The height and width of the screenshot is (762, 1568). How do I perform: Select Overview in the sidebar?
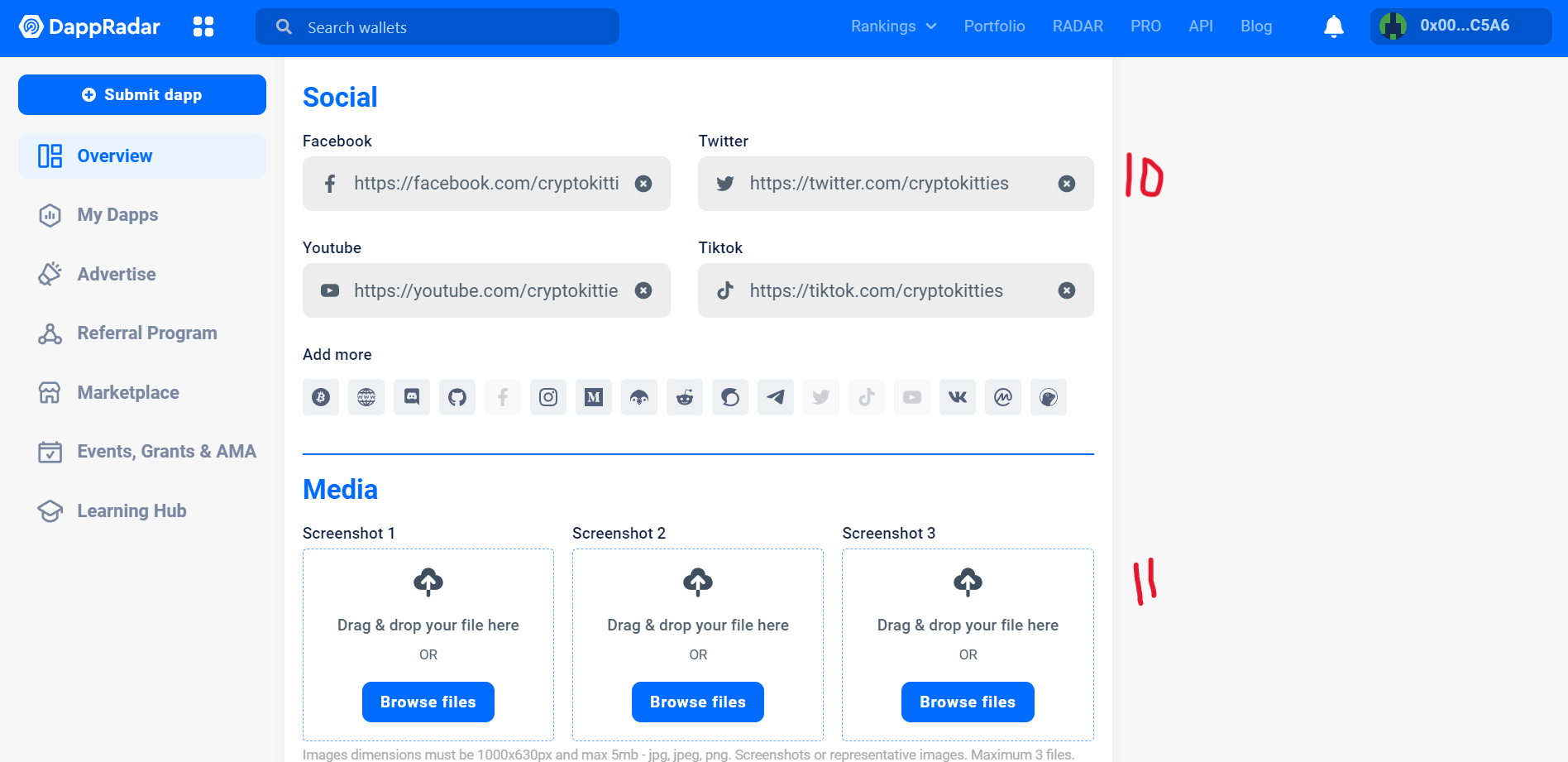(x=142, y=156)
